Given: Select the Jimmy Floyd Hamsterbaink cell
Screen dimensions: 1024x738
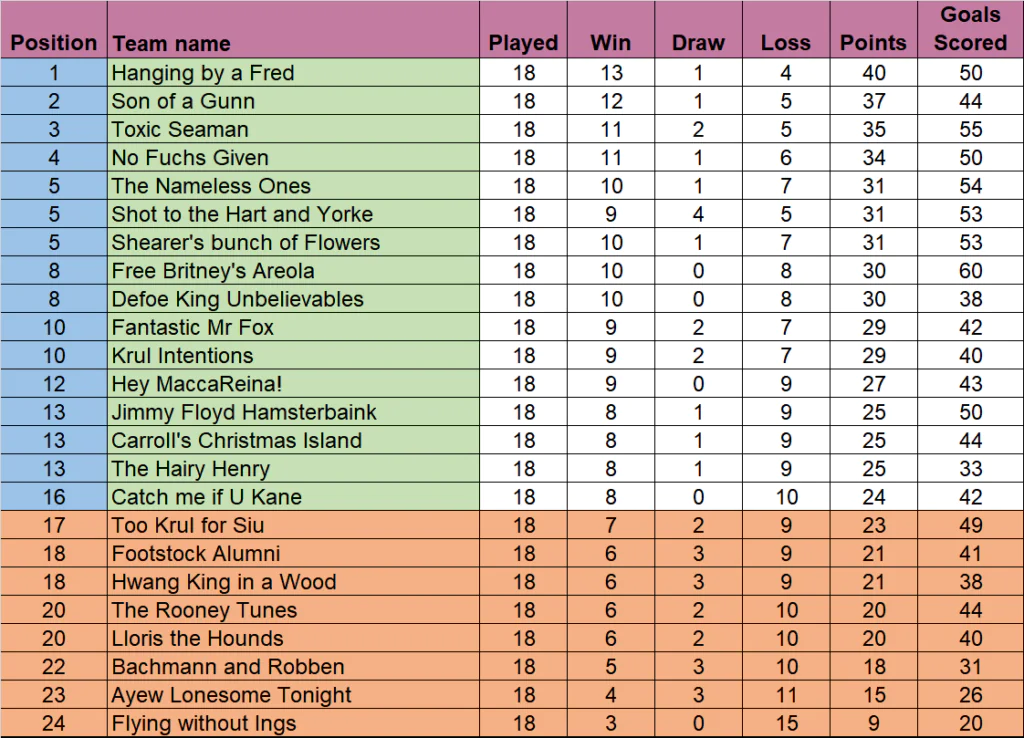Looking at the screenshot, I should [x=293, y=412].
